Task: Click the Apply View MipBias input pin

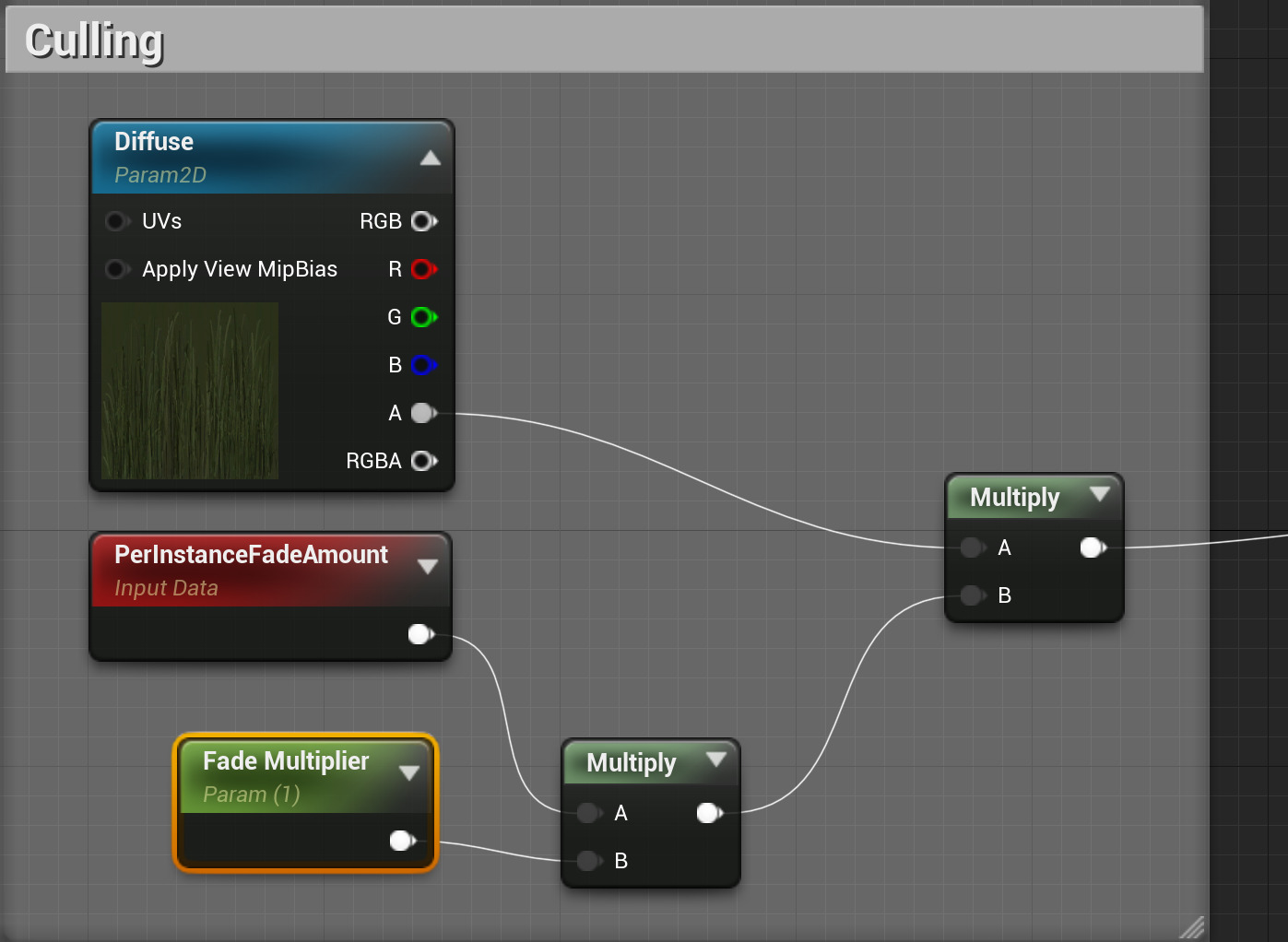Action: pos(117,269)
